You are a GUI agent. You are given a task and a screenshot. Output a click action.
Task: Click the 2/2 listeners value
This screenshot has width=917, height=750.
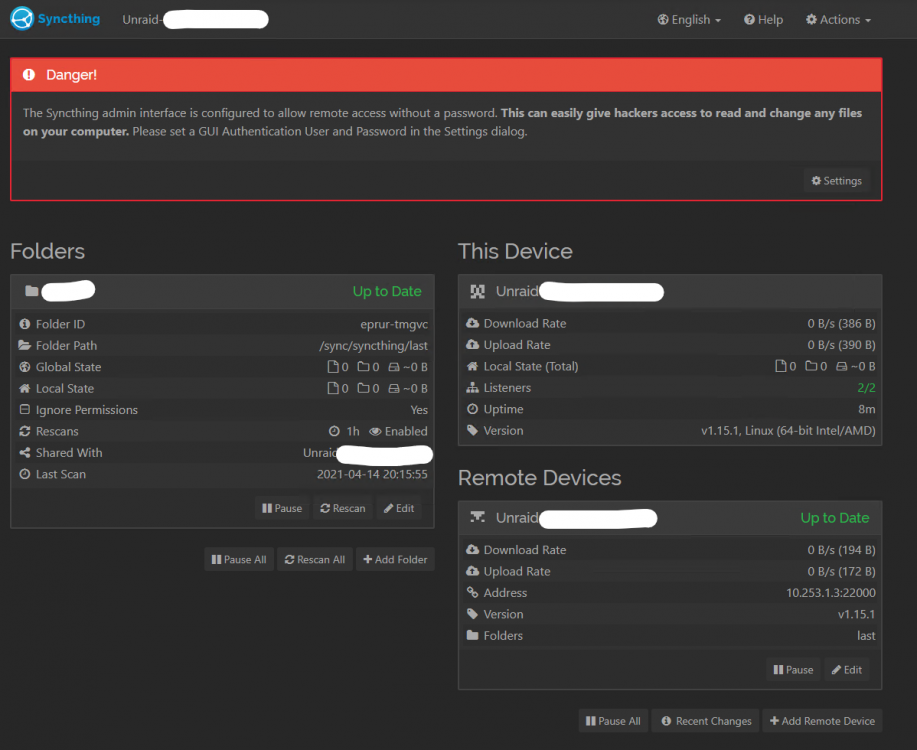click(866, 388)
